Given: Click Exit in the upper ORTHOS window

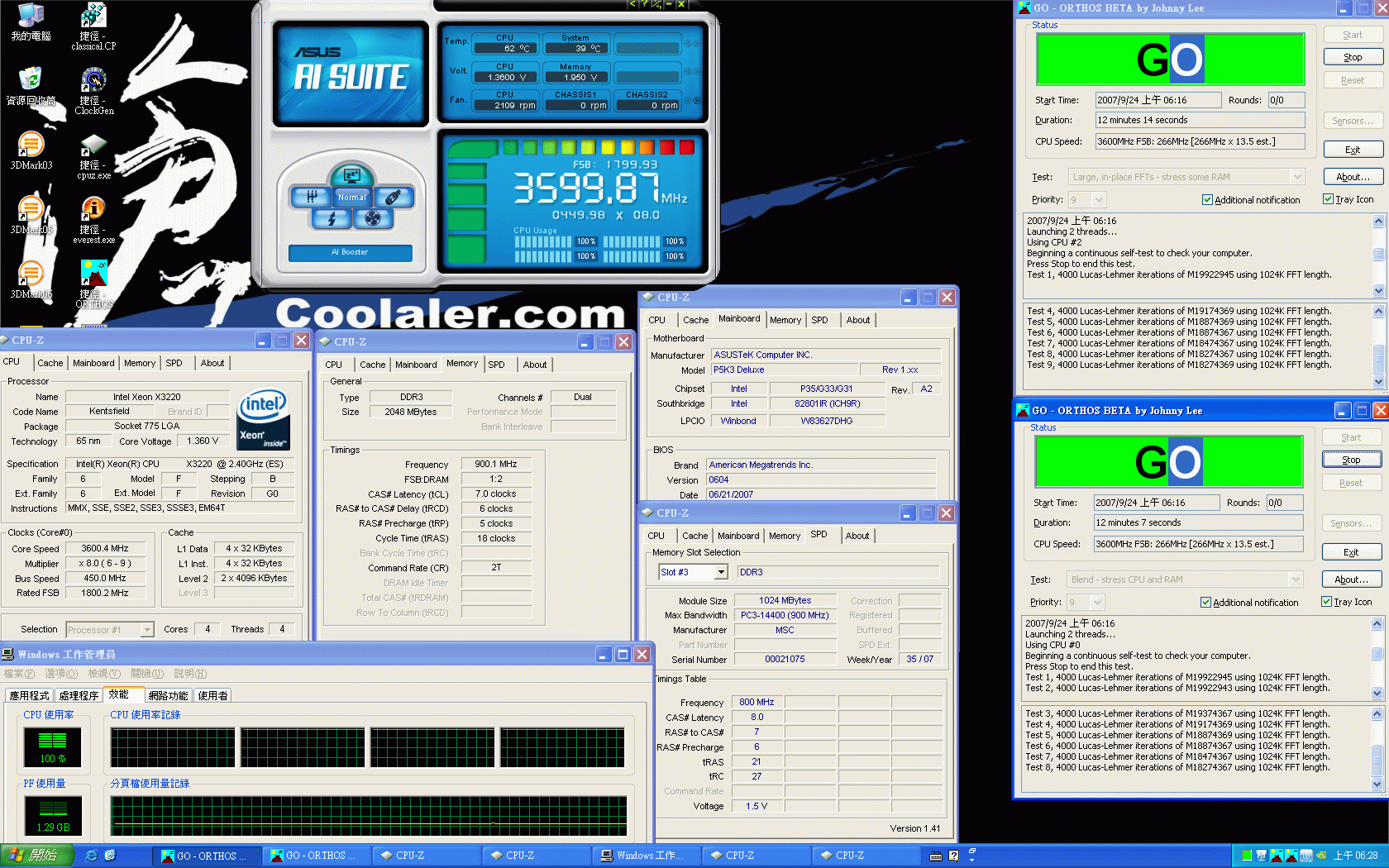Looking at the screenshot, I should 1353,150.
